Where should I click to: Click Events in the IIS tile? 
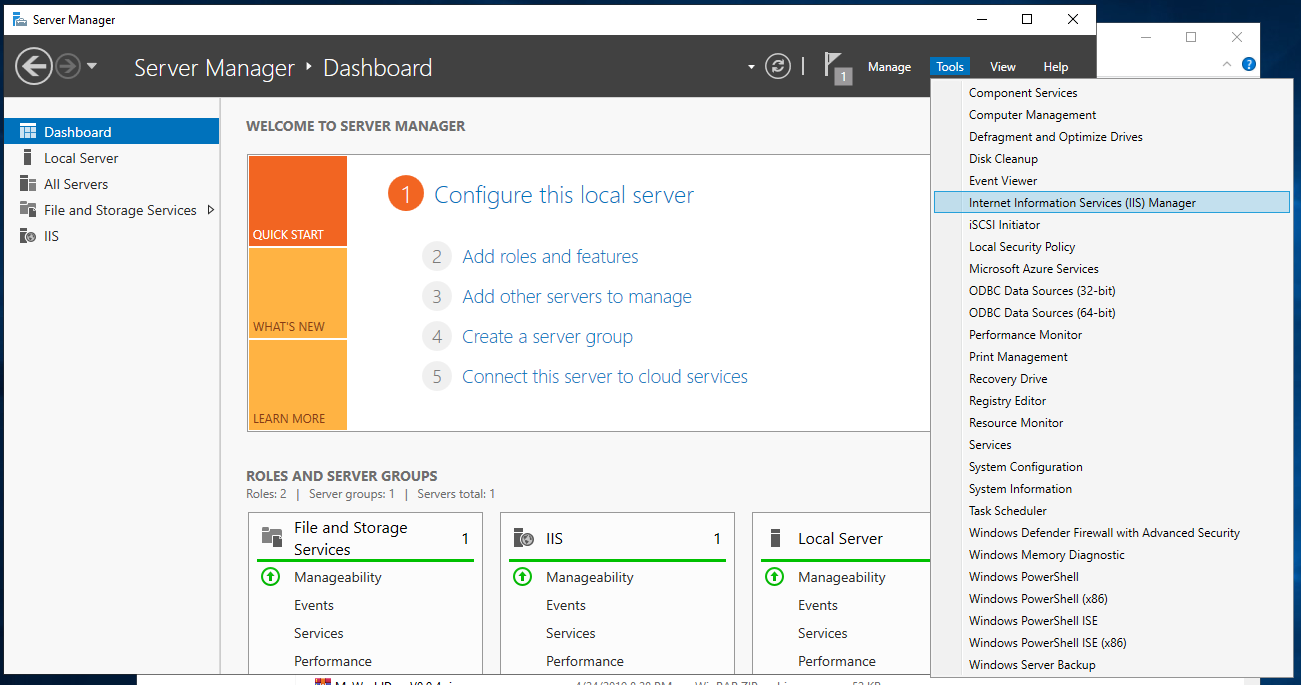pos(566,605)
